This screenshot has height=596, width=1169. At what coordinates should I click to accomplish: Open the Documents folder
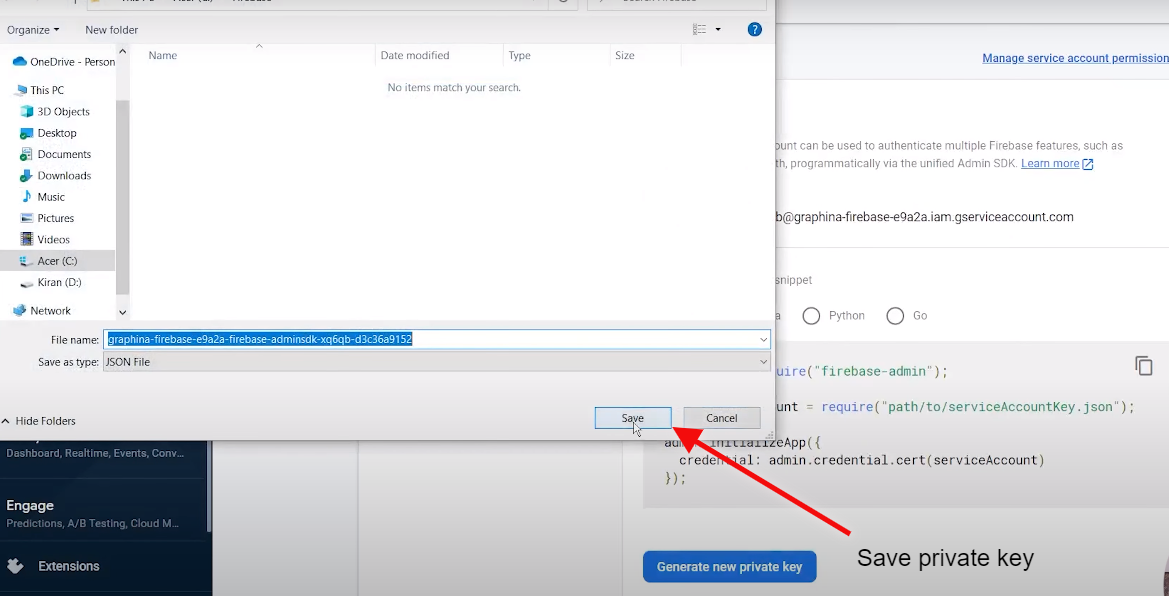point(56,154)
